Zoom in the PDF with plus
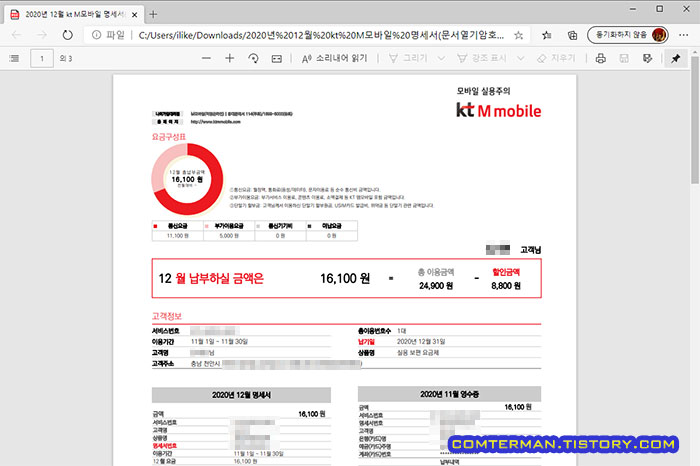 [229, 58]
